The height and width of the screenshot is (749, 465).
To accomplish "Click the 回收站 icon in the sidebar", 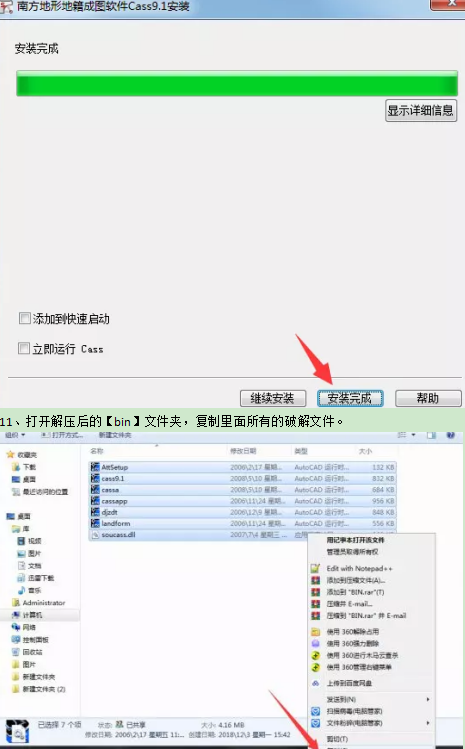I will [x=16, y=652].
